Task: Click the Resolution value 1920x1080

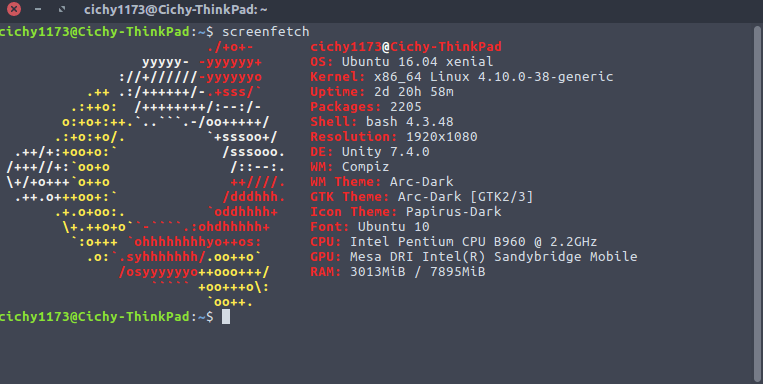Action: point(442,137)
